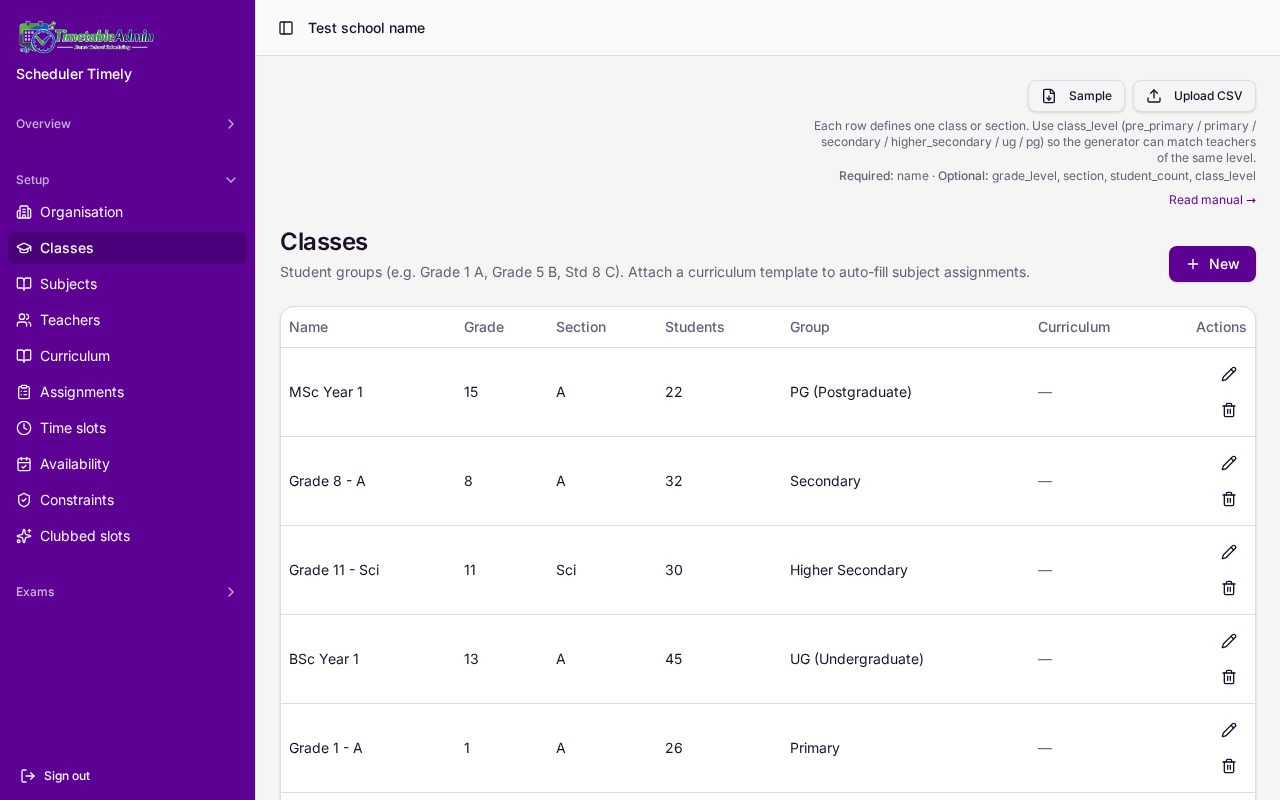Delete the Grade 11 - Sci class
Image resolution: width=1280 pixels, height=800 pixels.
coord(1229,588)
